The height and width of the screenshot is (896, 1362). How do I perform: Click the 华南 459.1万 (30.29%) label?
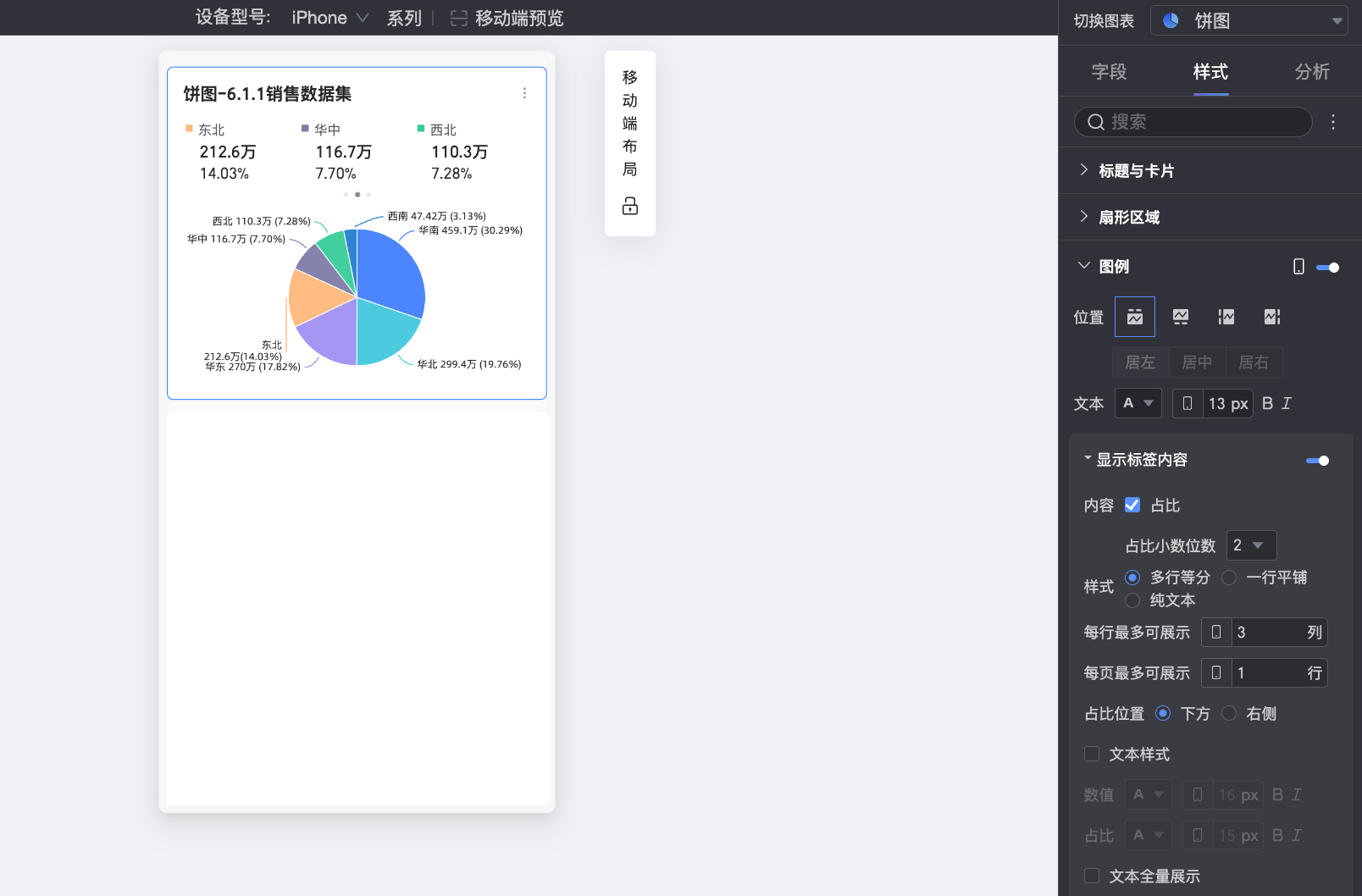[x=471, y=230]
